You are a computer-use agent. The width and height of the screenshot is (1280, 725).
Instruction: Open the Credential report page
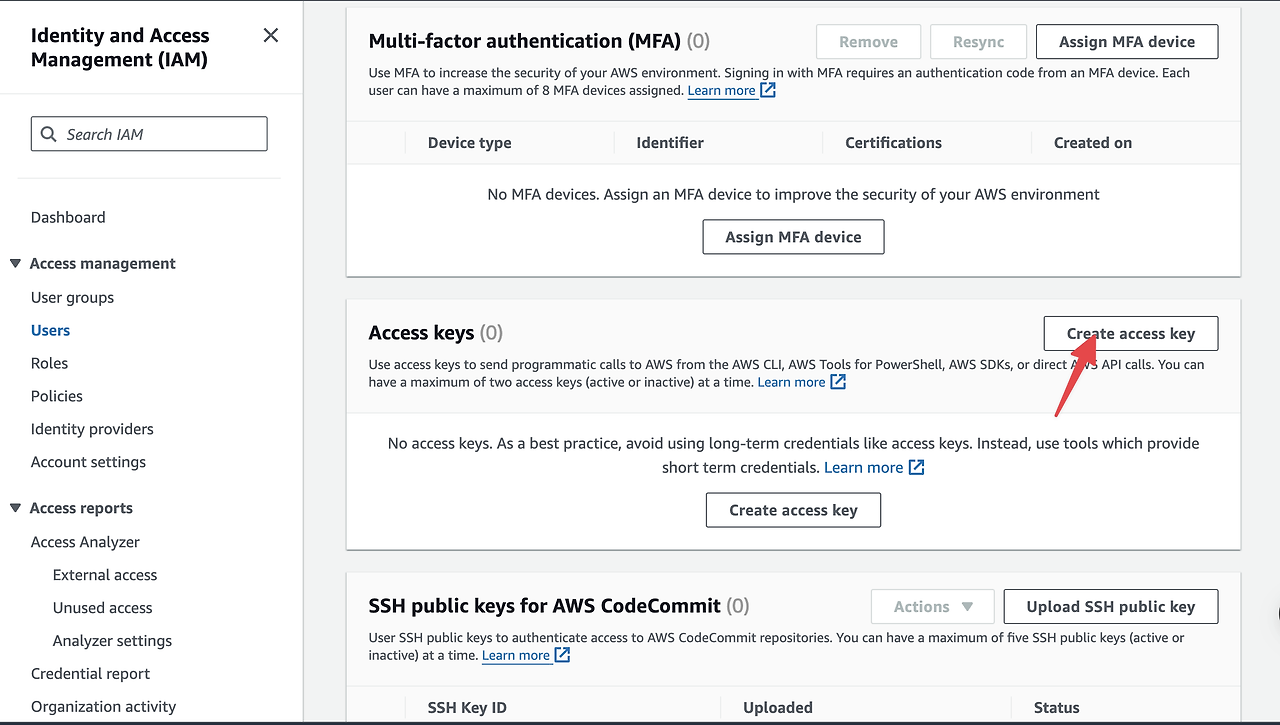[90, 674]
